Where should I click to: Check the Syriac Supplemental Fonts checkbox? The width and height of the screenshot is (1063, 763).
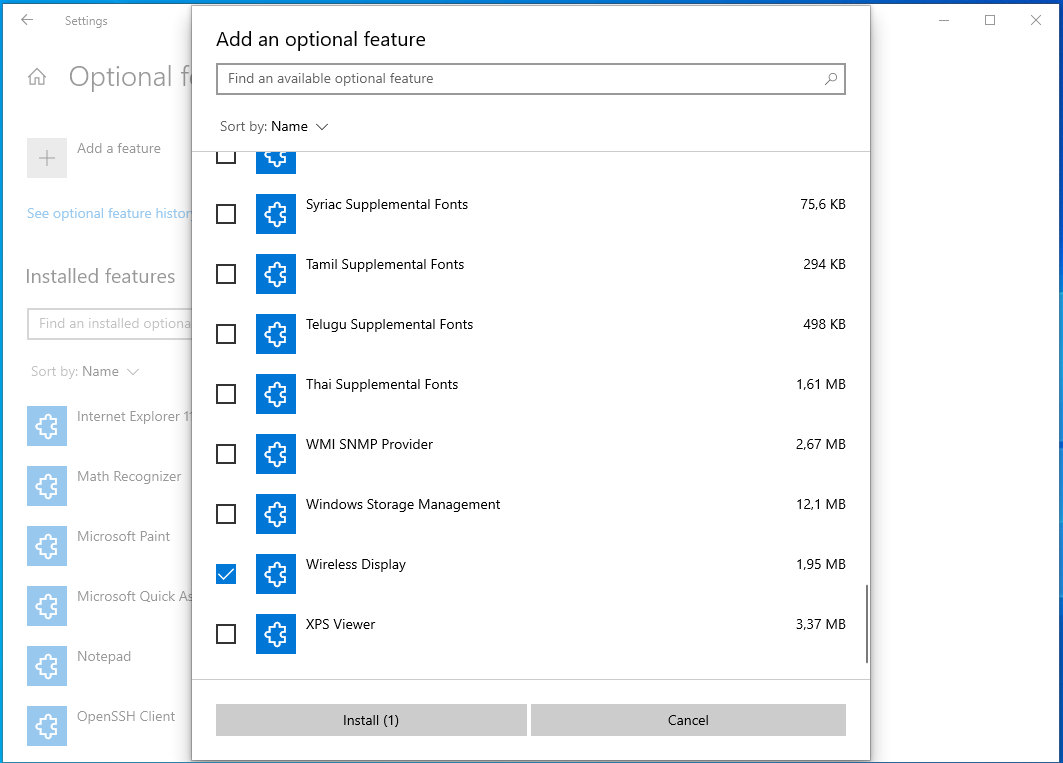coord(226,214)
